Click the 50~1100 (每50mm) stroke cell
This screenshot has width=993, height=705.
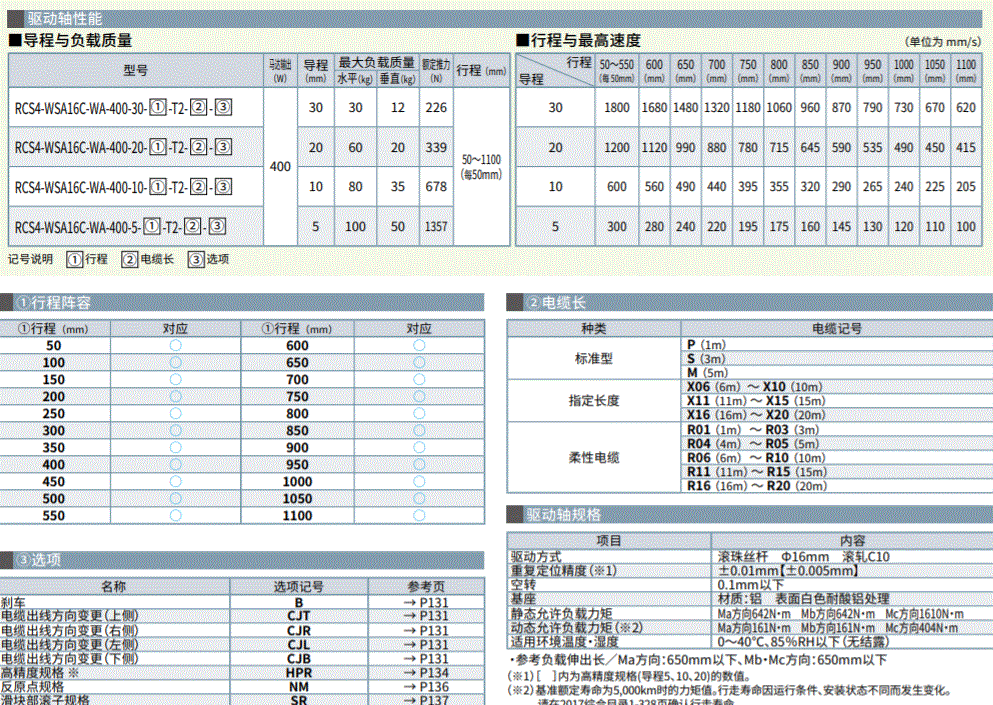481,167
